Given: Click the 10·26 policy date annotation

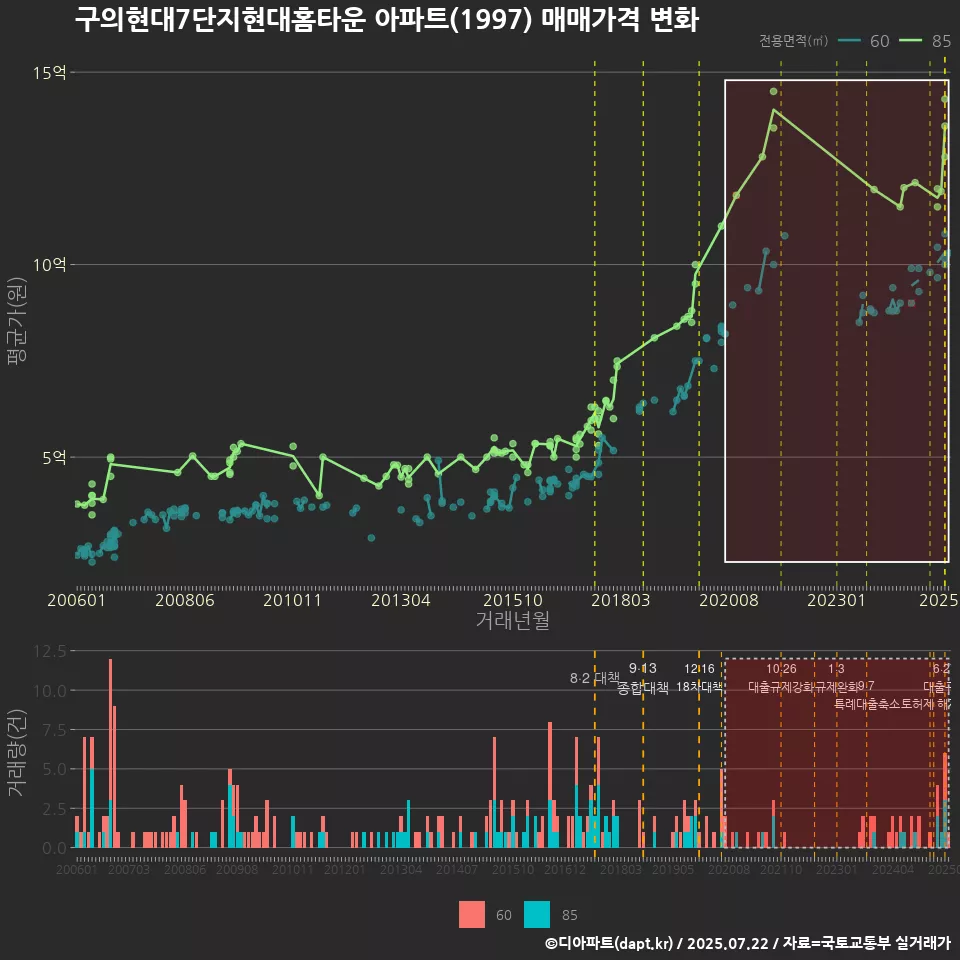Looking at the screenshot, I should pyautogui.click(x=781, y=669).
